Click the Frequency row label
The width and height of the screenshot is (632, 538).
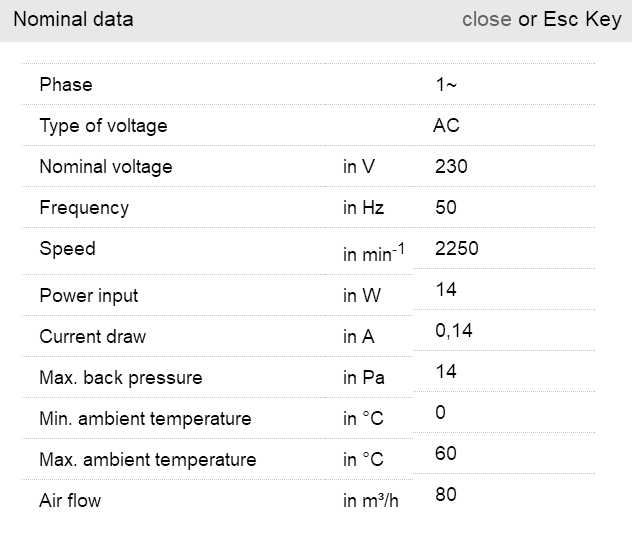84,208
